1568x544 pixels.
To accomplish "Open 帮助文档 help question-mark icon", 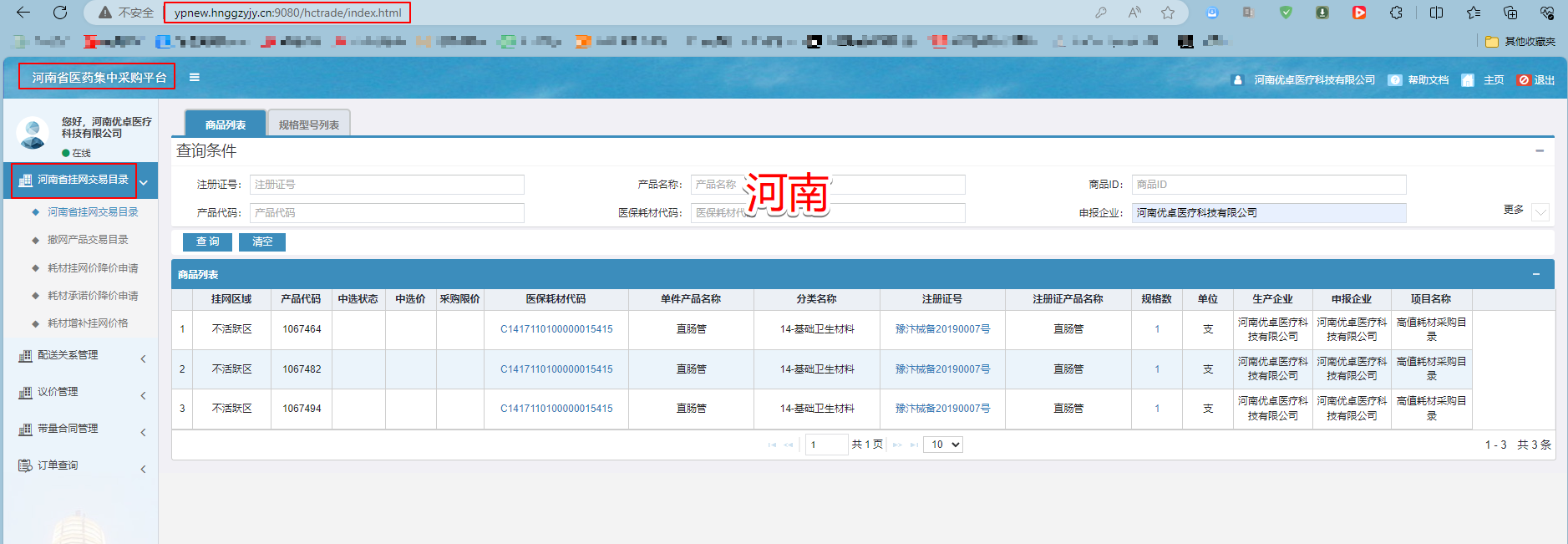I will pyautogui.click(x=1395, y=80).
